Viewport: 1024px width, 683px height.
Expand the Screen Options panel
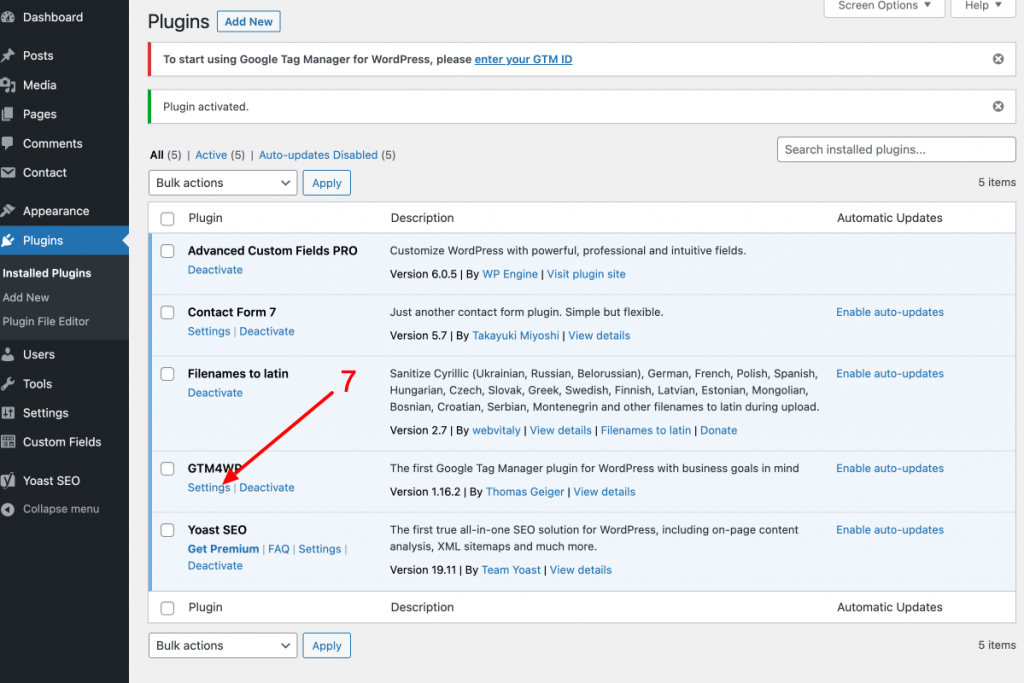point(884,6)
